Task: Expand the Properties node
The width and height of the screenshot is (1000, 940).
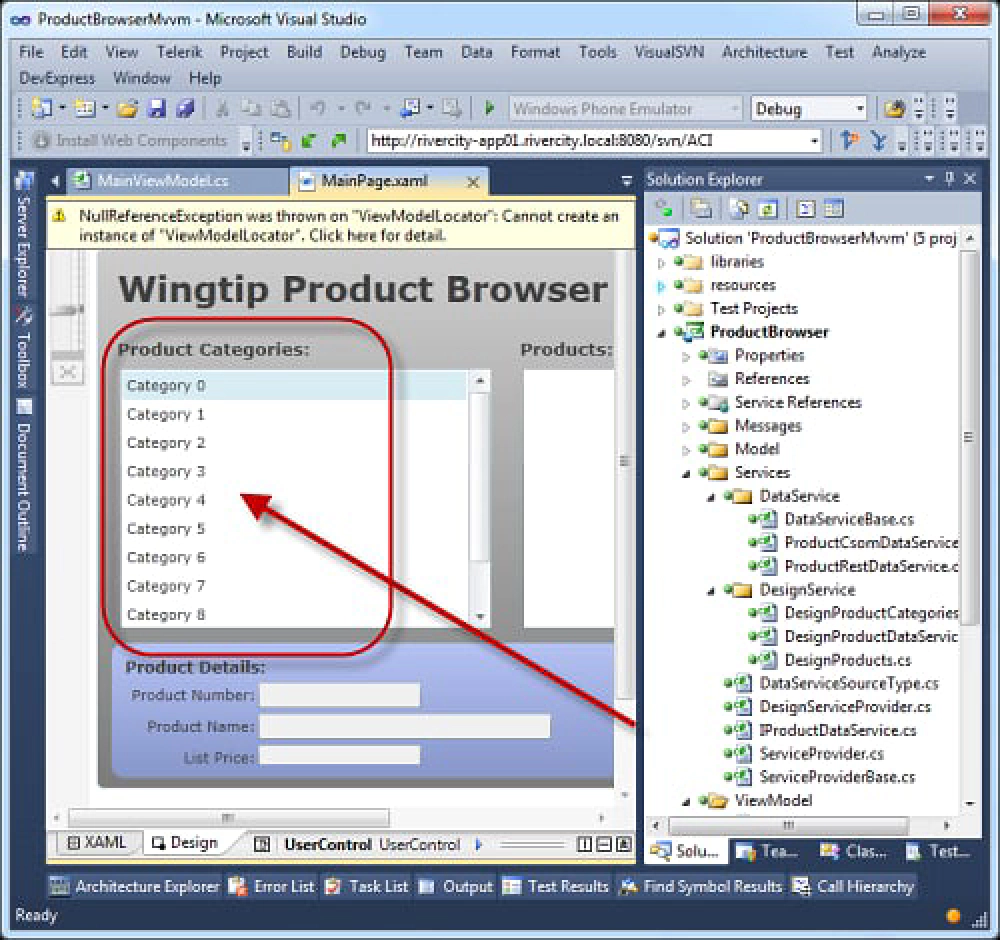Action: (x=686, y=356)
